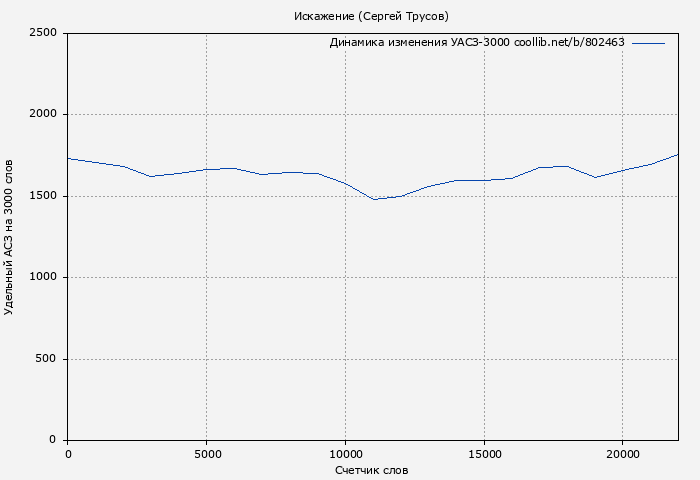Click the 1000 tick label on the y-axis
The image size is (700, 480).
pyautogui.click(x=46, y=278)
